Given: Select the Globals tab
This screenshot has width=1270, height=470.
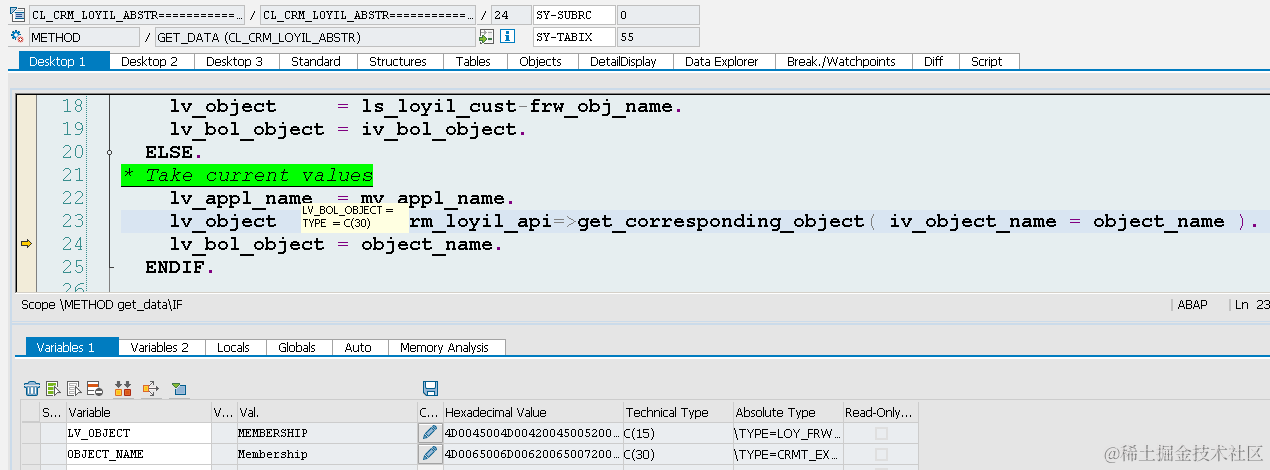Looking at the screenshot, I should tap(297, 347).
